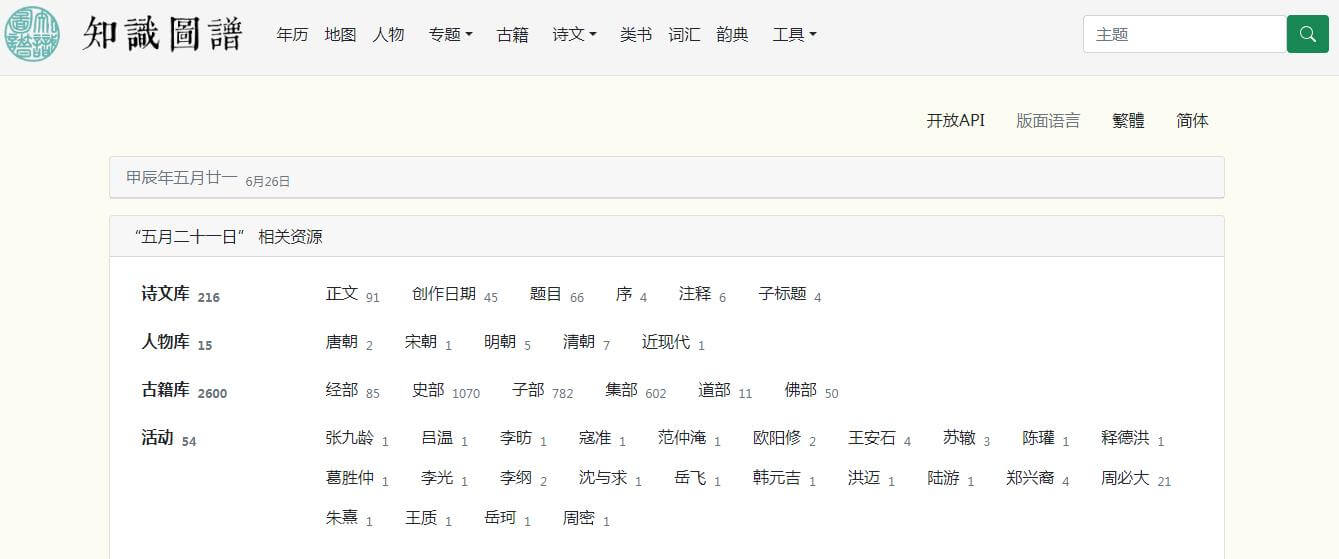Open 郑兴裔 activity entry
The height and width of the screenshot is (559, 1339).
click(x=1030, y=478)
